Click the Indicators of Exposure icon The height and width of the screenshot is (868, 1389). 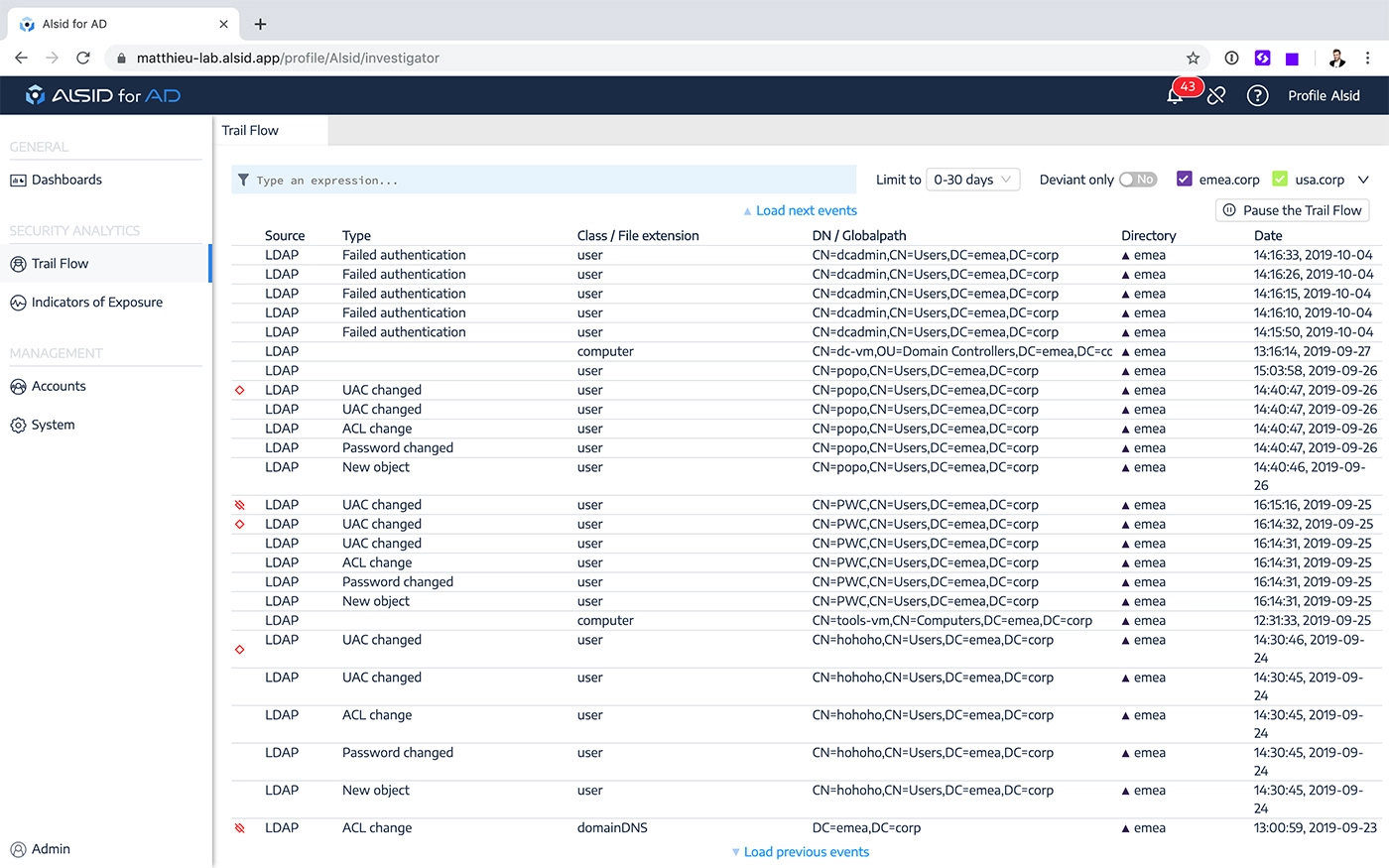point(18,303)
